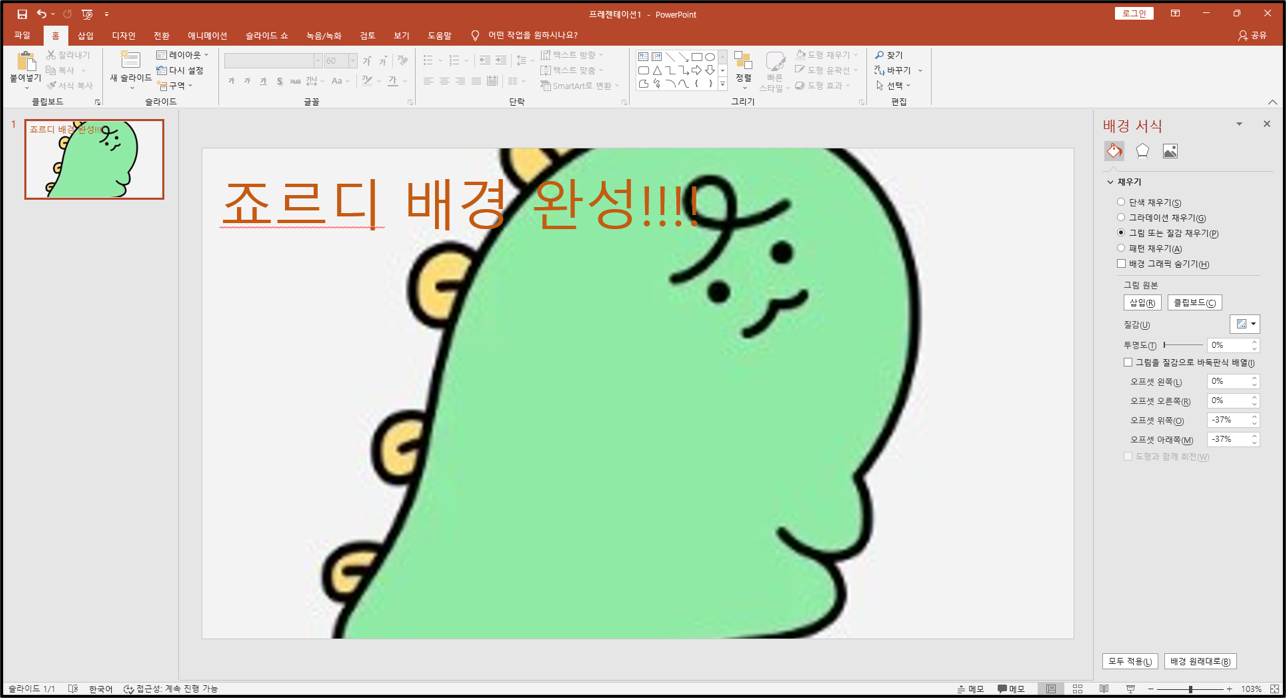Click the Select (선택) cursor icon
The width and height of the screenshot is (1286, 698).
pyautogui.click(x=880, y=86)
